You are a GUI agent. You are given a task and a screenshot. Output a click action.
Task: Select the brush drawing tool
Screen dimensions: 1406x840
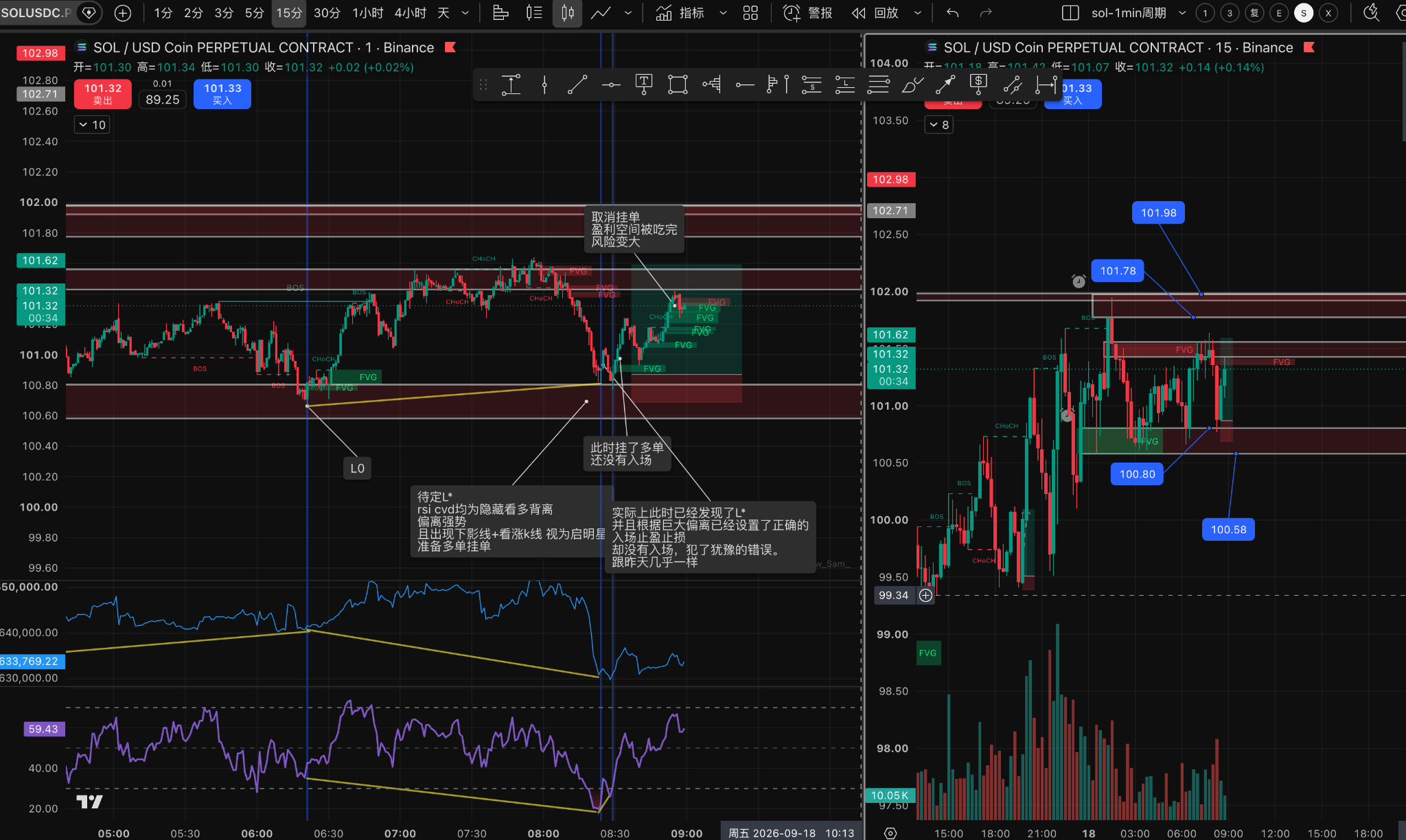(912, 85)
